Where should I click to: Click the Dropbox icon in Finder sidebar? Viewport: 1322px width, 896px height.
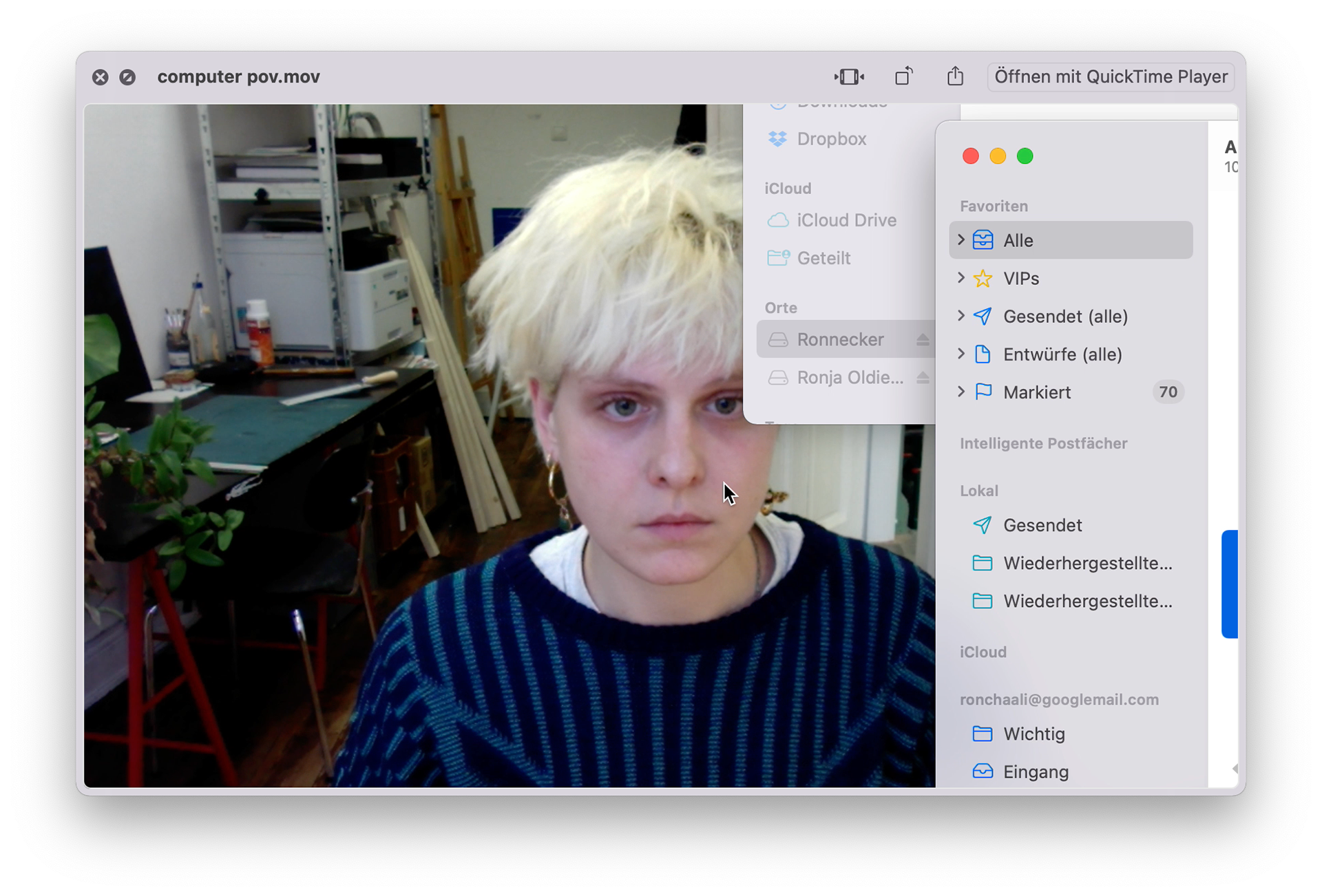[778, 139]
